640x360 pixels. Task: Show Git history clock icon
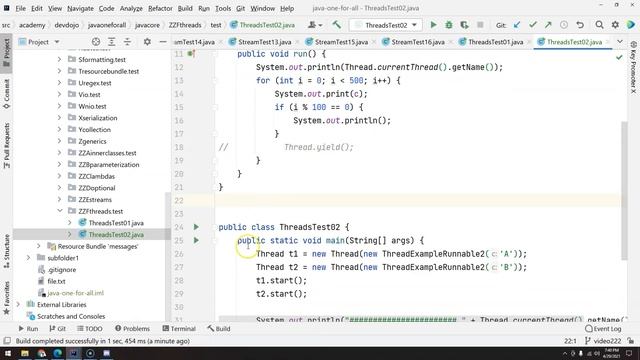tap(564, 25)
